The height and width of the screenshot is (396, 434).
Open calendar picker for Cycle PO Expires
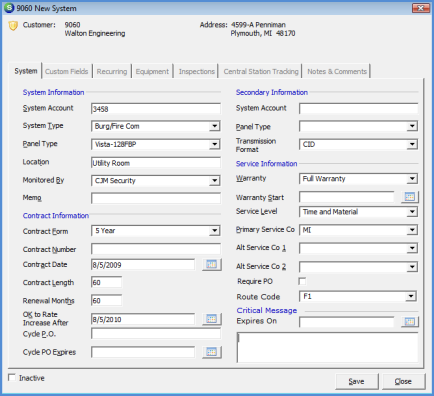tap(212, 352)
